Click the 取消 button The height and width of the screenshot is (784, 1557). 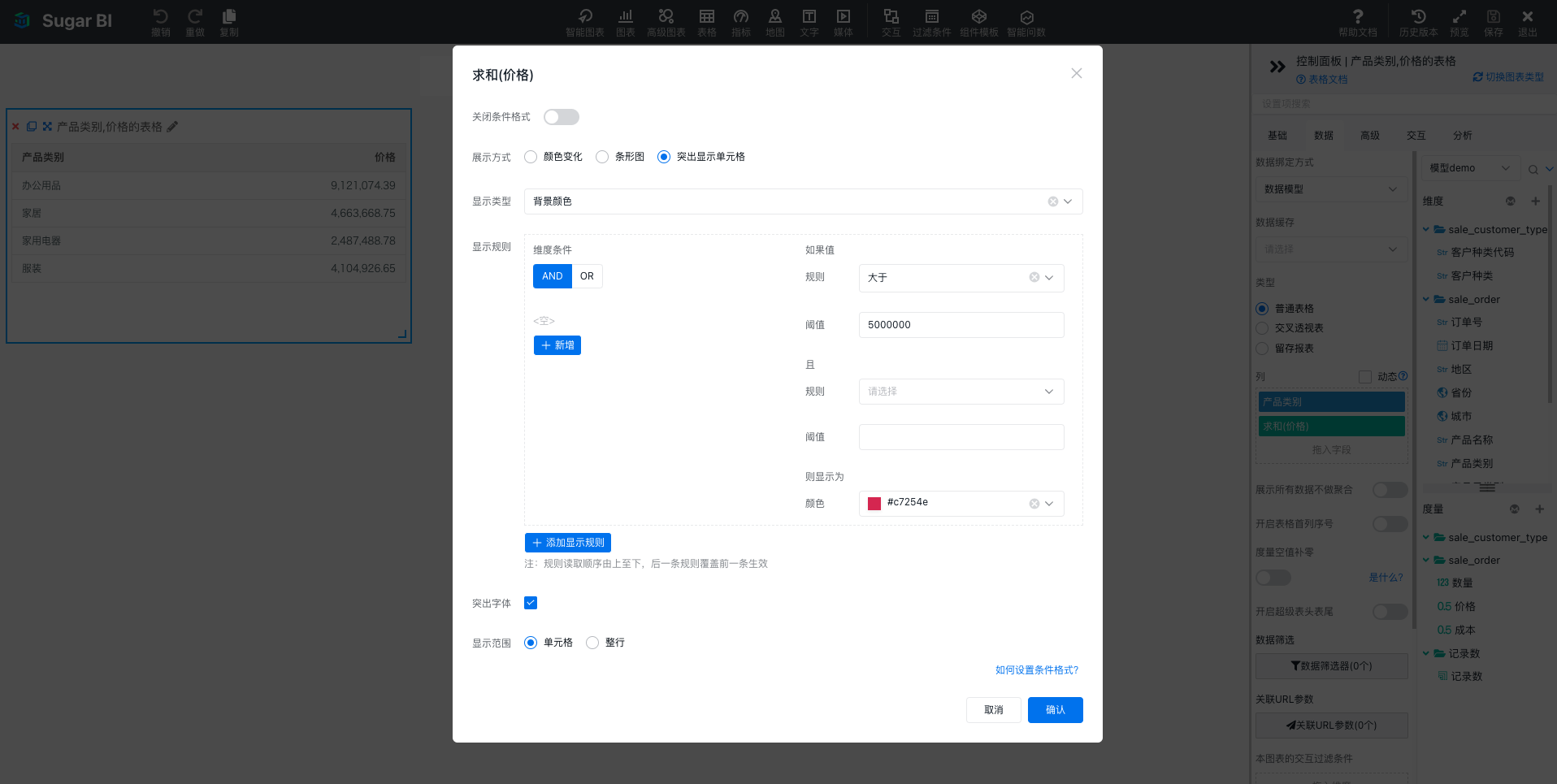point(993,710)
